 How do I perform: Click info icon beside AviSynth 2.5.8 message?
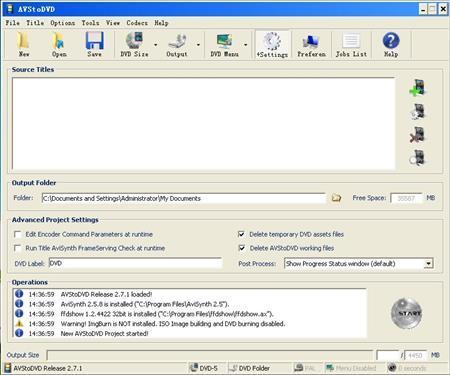click(x=19, y=304)
